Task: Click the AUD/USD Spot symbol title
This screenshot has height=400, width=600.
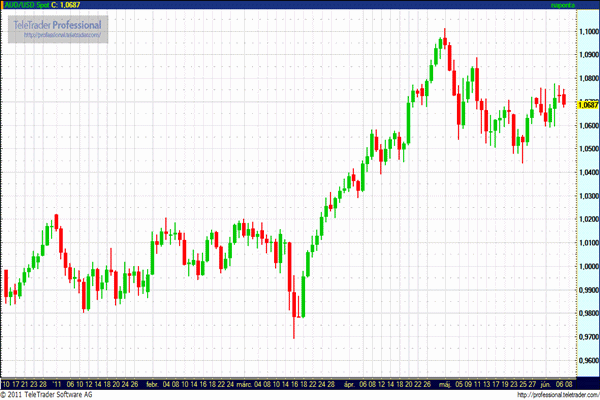Action: pos(25,6)
